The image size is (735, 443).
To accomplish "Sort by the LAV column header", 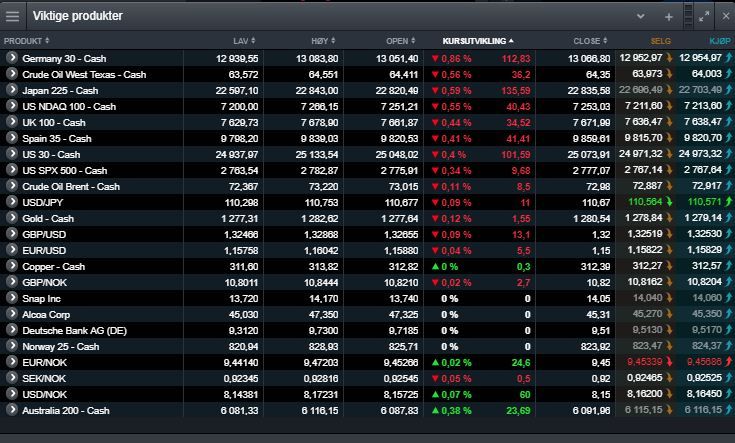I will 244,41.
